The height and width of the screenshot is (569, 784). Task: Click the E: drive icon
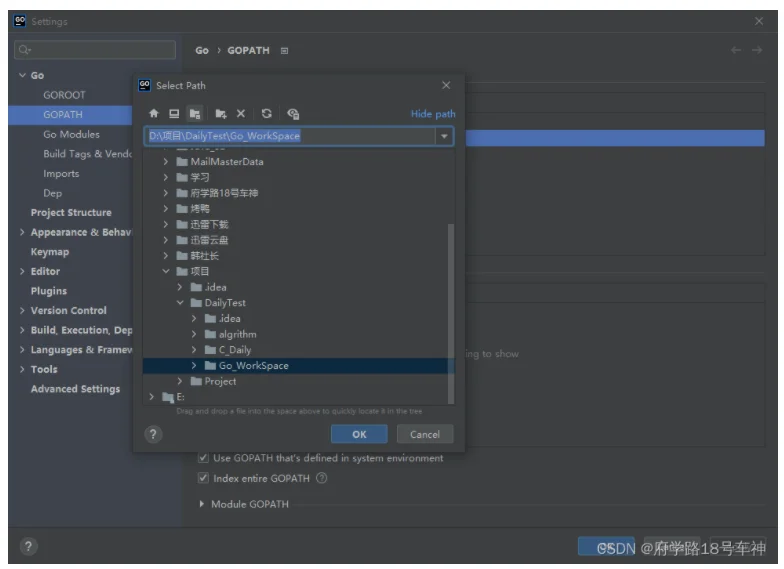[x=168, y=397]
